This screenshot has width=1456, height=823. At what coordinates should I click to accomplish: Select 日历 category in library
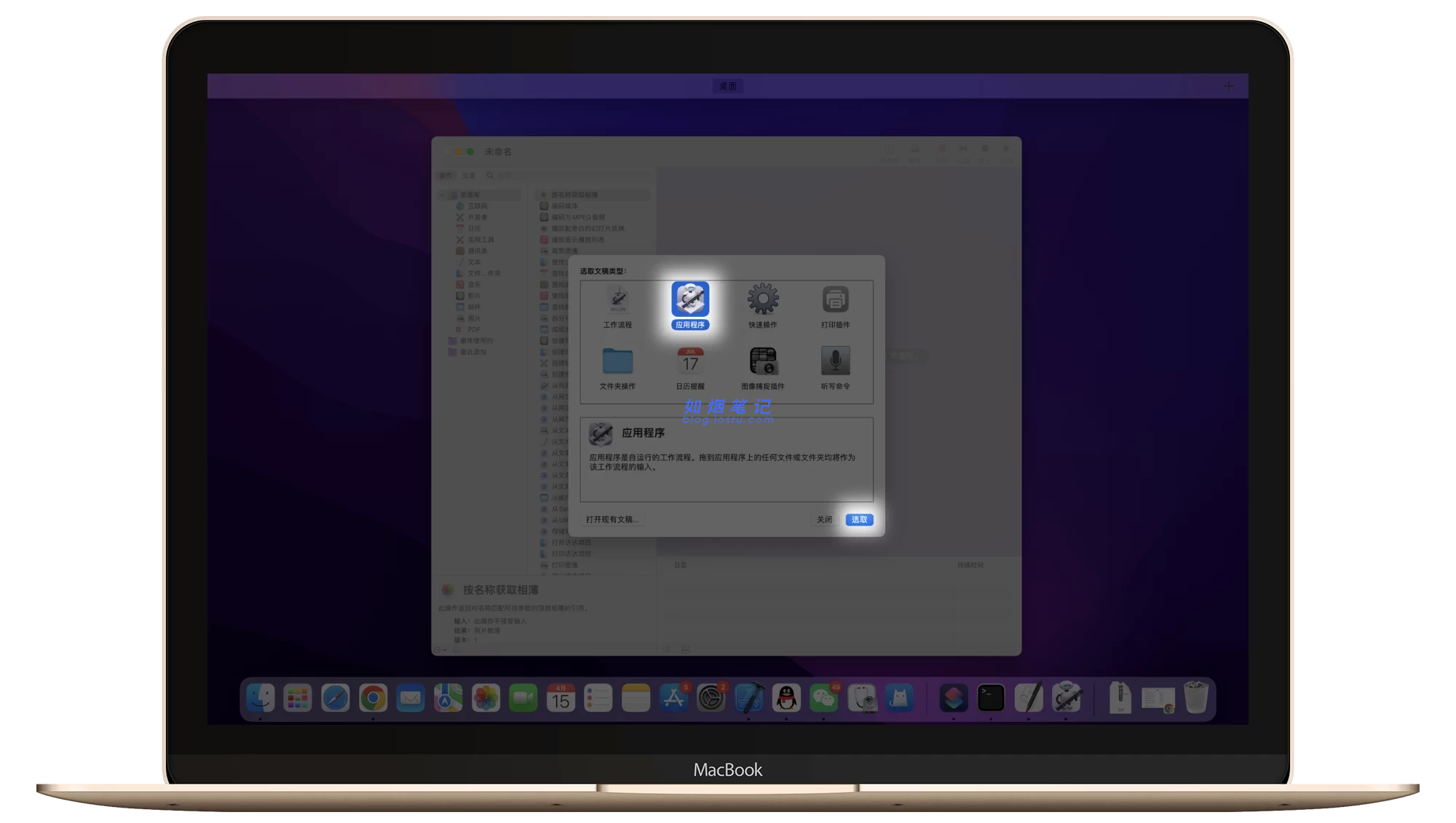point(468,229)
